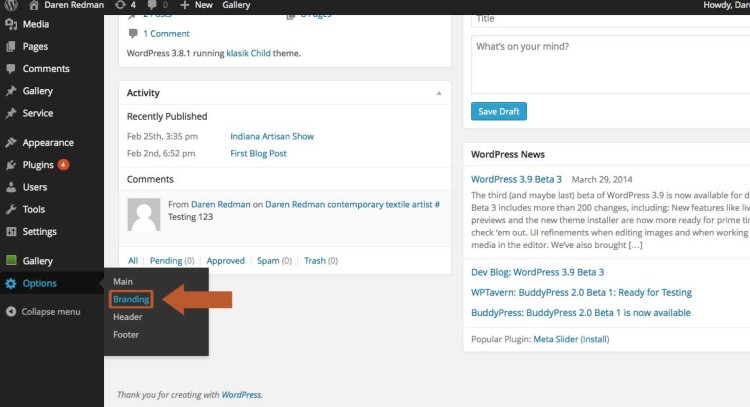Click the plus icon next to New
This screenshot has width=750, height=407.
tap(185, 5)
